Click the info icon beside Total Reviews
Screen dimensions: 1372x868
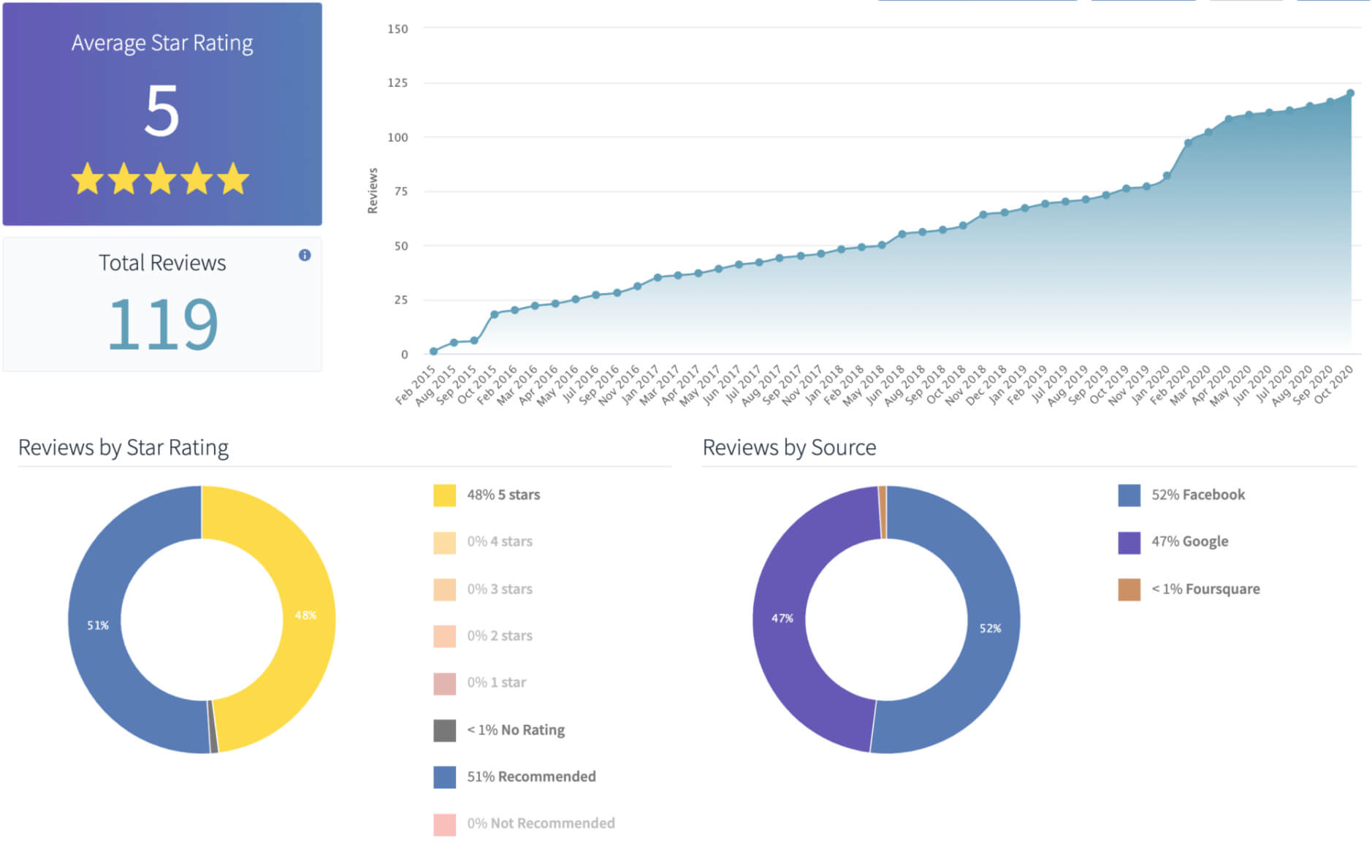[x=305, y=255]
